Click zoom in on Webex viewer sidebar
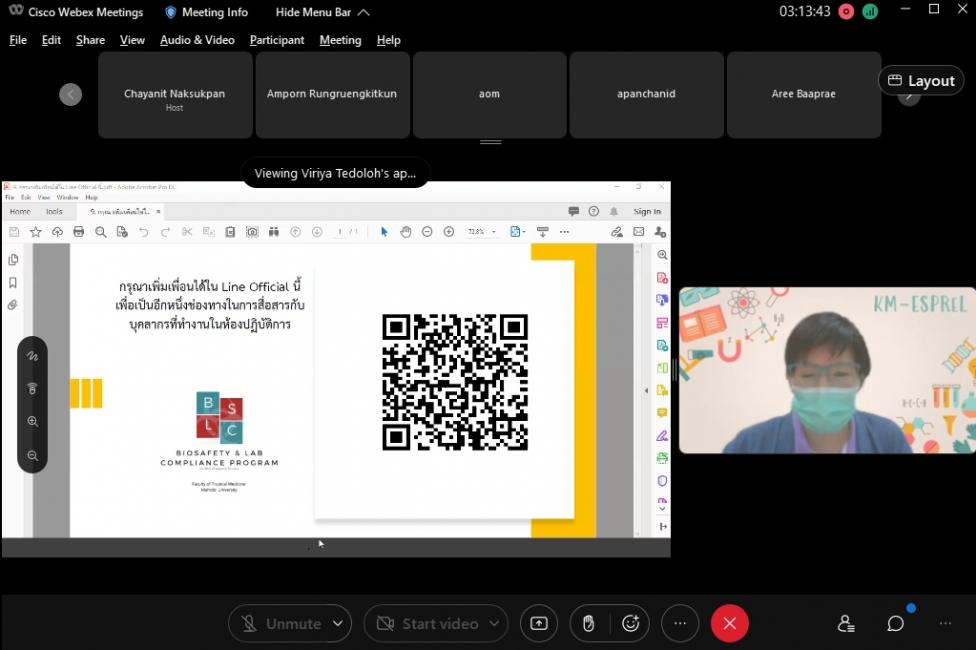The width and height of the screenshot is (976, 650). point(32,422)
